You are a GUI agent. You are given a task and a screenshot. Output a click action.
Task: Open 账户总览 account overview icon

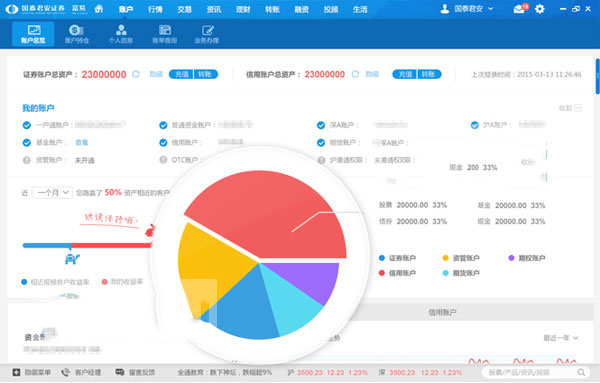point(33,34)
